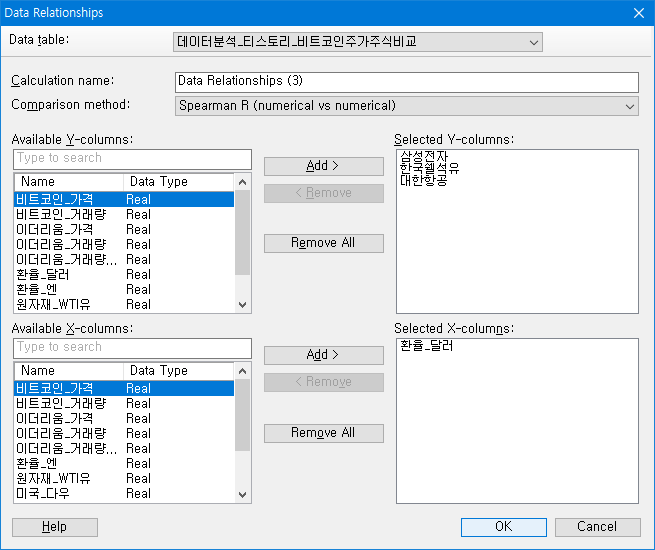655x550 pixels.
Task: Select 비트코인_가격 in Available X-columns
Action: coord(124,389)
